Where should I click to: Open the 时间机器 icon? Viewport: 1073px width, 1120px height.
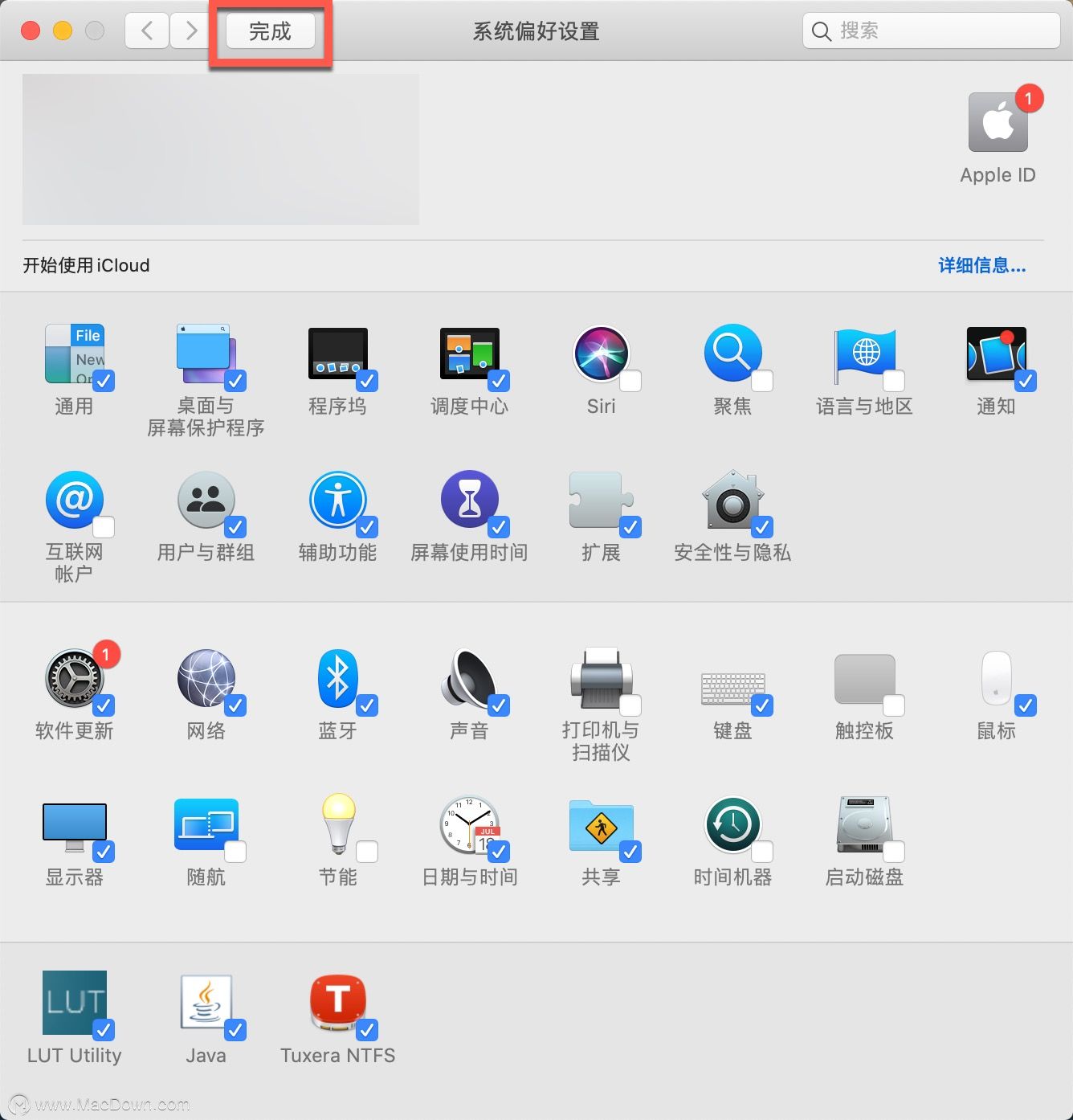tap(732, 824)
